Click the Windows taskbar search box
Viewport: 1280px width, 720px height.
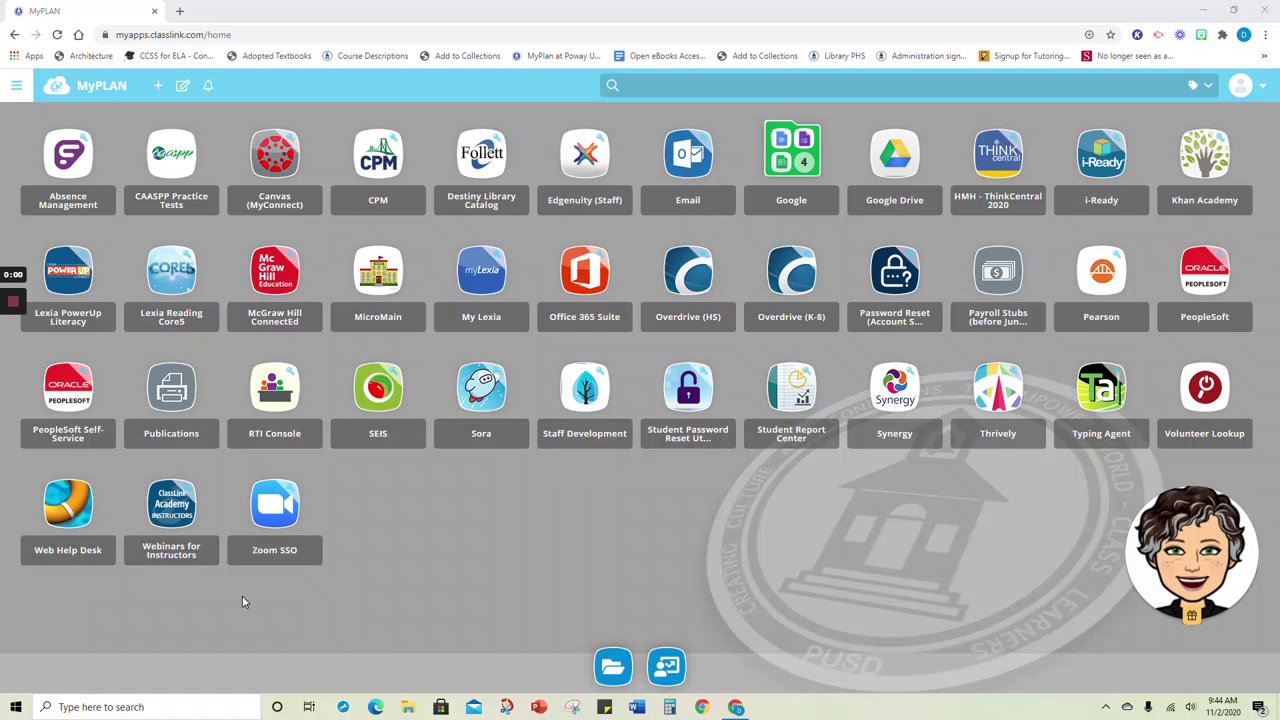(148, 707)
